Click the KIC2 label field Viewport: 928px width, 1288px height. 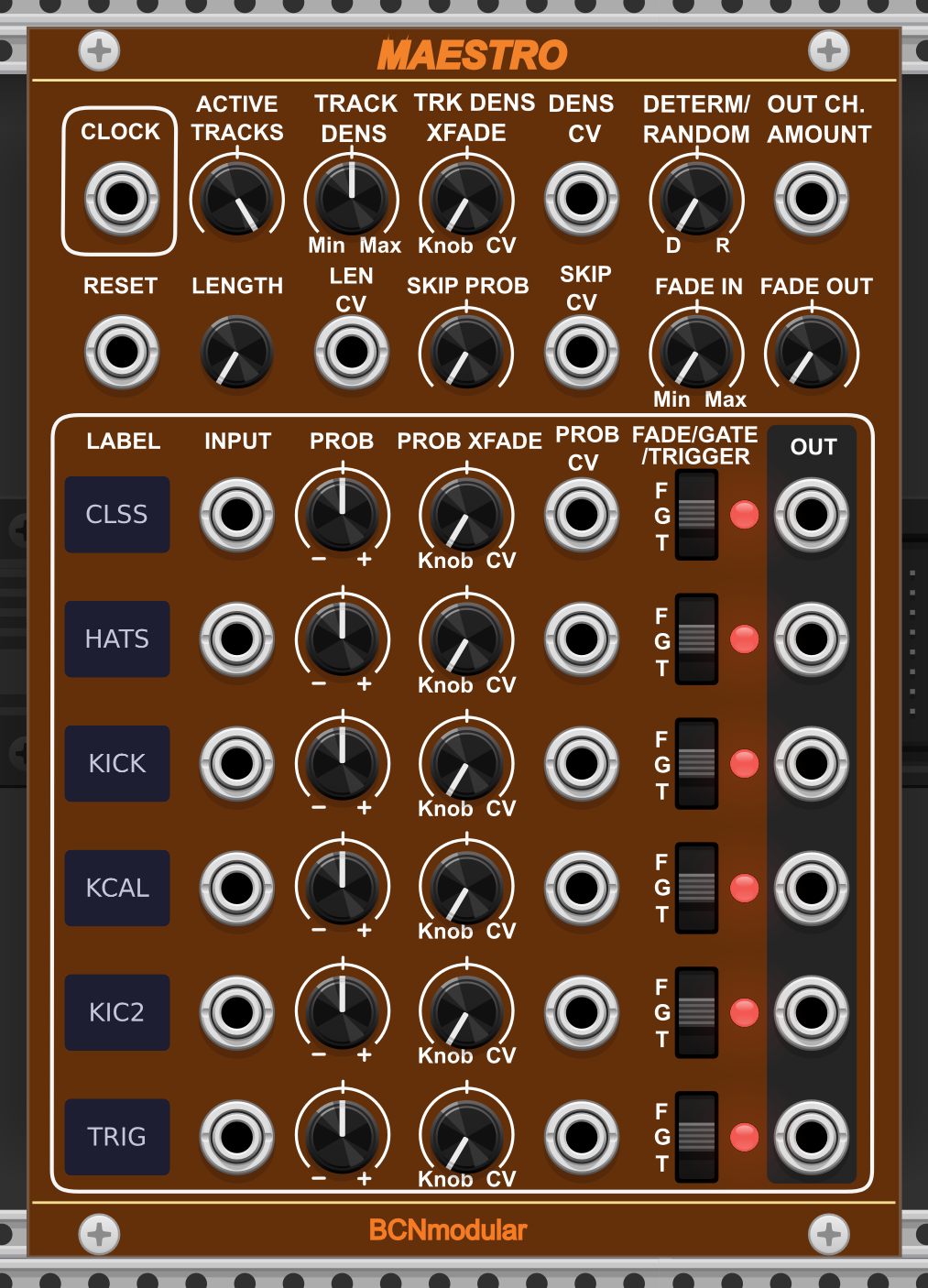tap(117, 1012)
